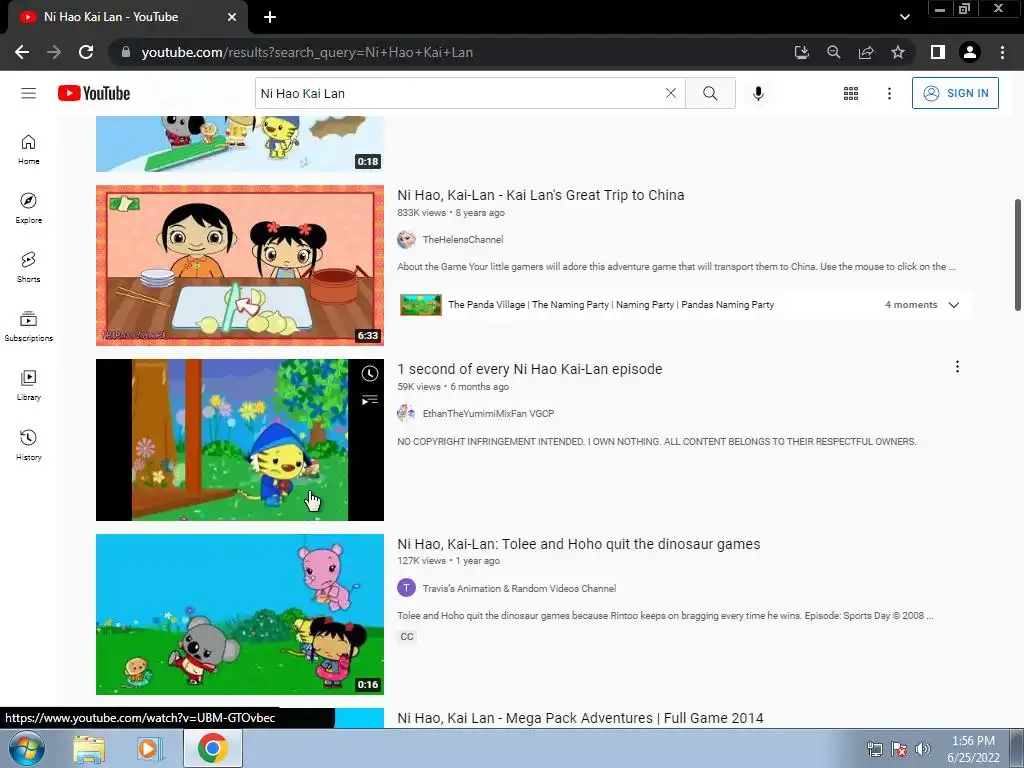The width and height of the screenshot is (1024, 768).
Task: Open YouTube settings three-dot menu
Action: (889, 93)
